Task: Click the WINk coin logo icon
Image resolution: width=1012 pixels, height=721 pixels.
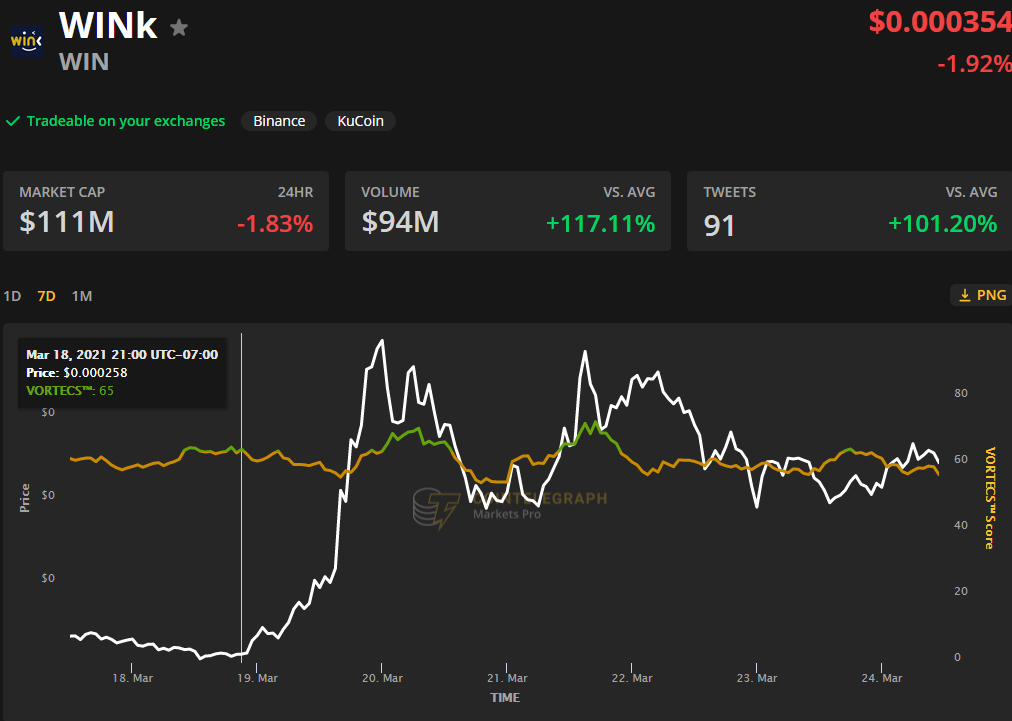Action: (x=25, y=41)
